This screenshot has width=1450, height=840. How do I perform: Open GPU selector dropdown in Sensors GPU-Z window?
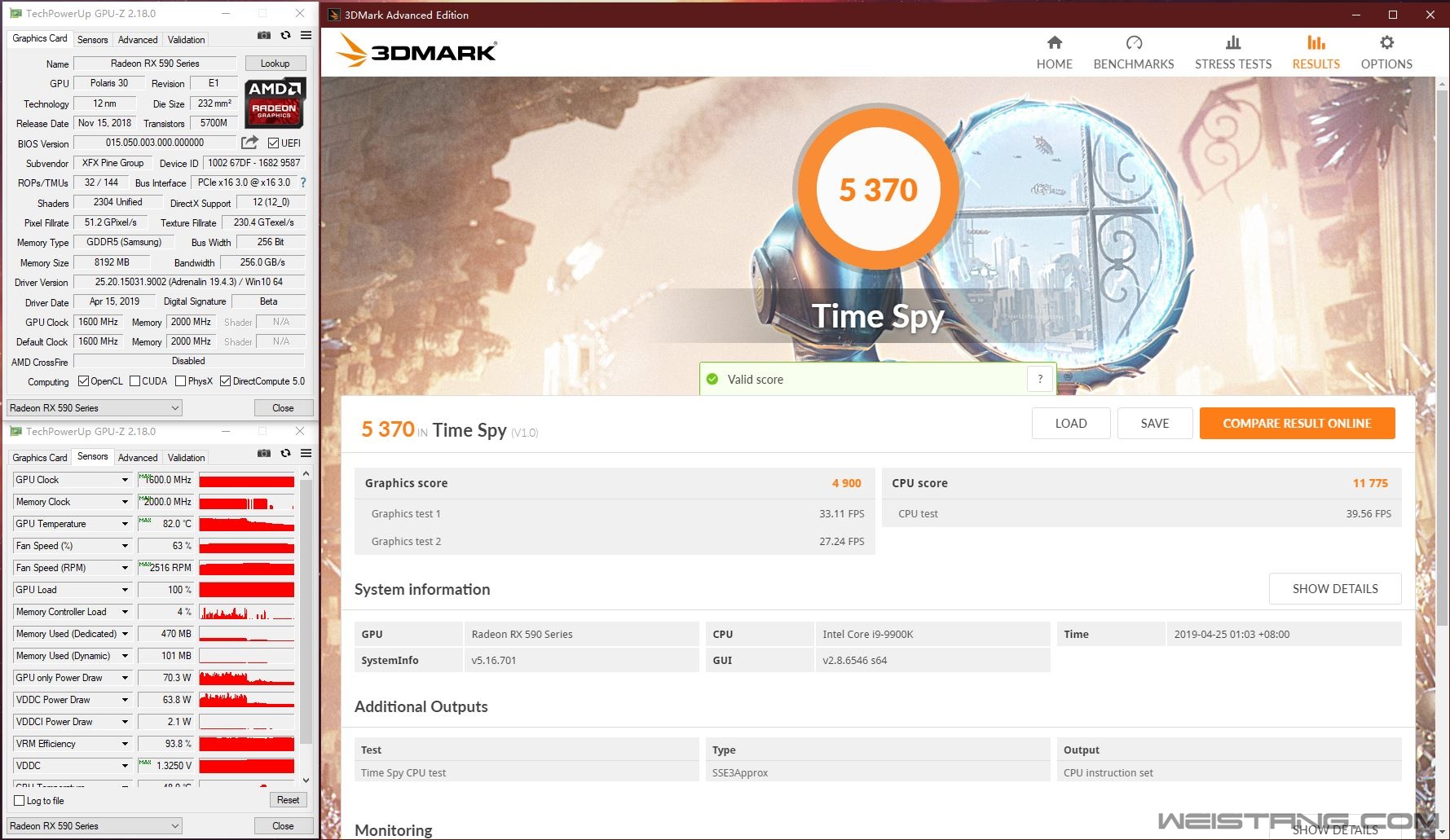[x=95, y=826]
